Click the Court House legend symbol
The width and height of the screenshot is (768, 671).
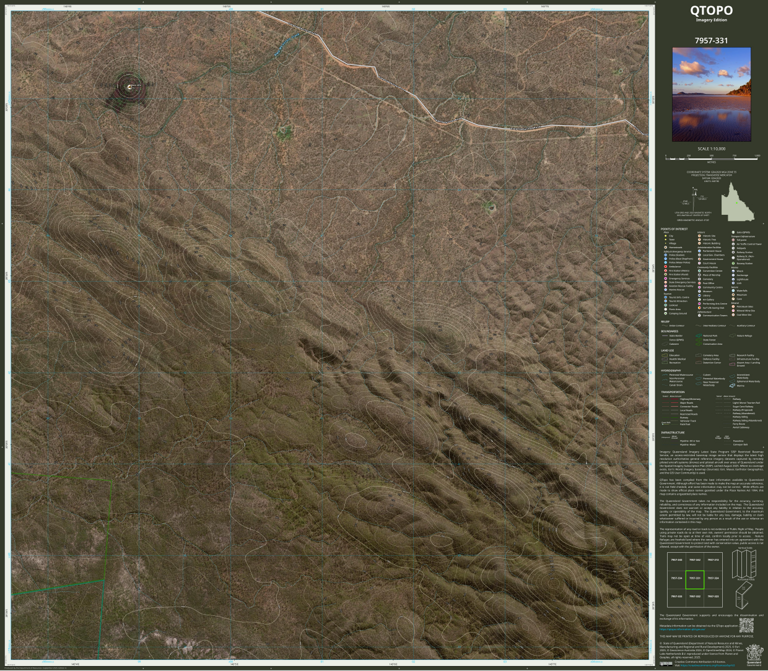699,263
